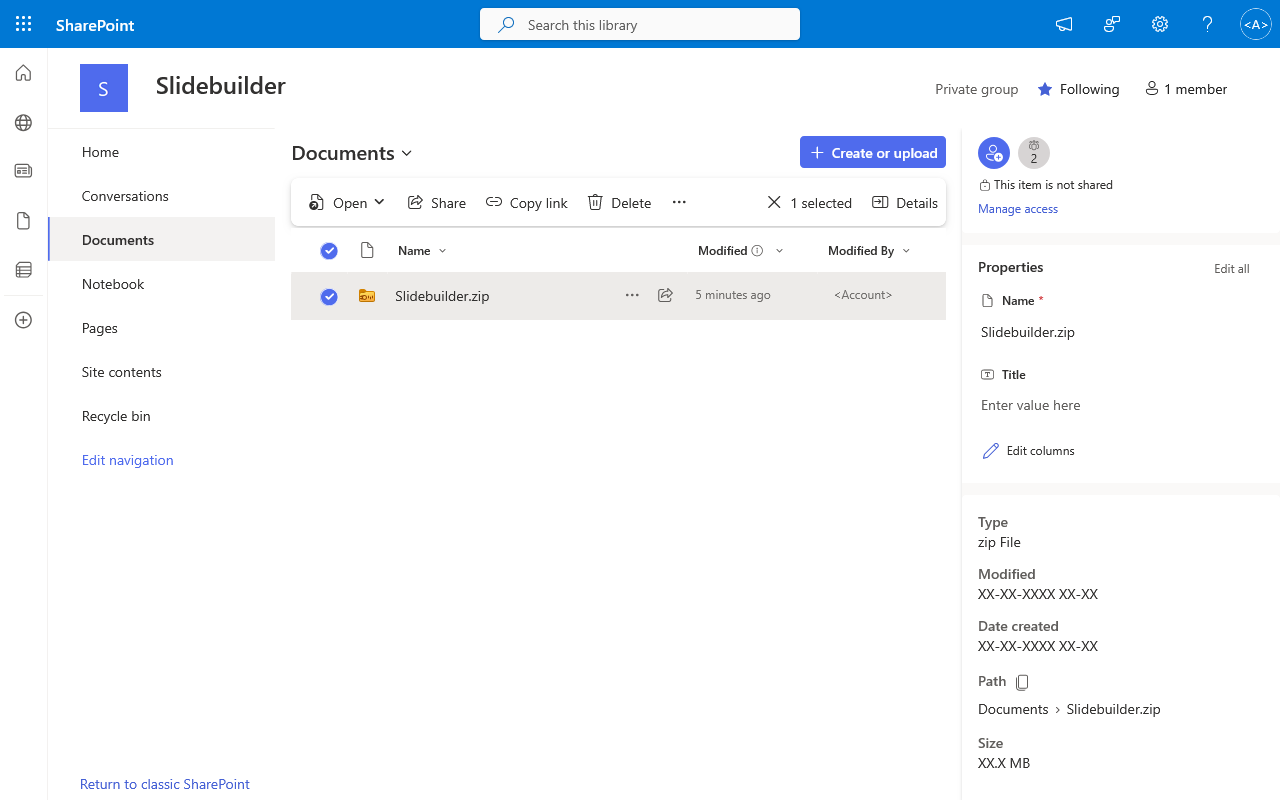Open the Name column sort dropdown
This screenshot has width=1280, height=800.
click(x=443, y=251)
